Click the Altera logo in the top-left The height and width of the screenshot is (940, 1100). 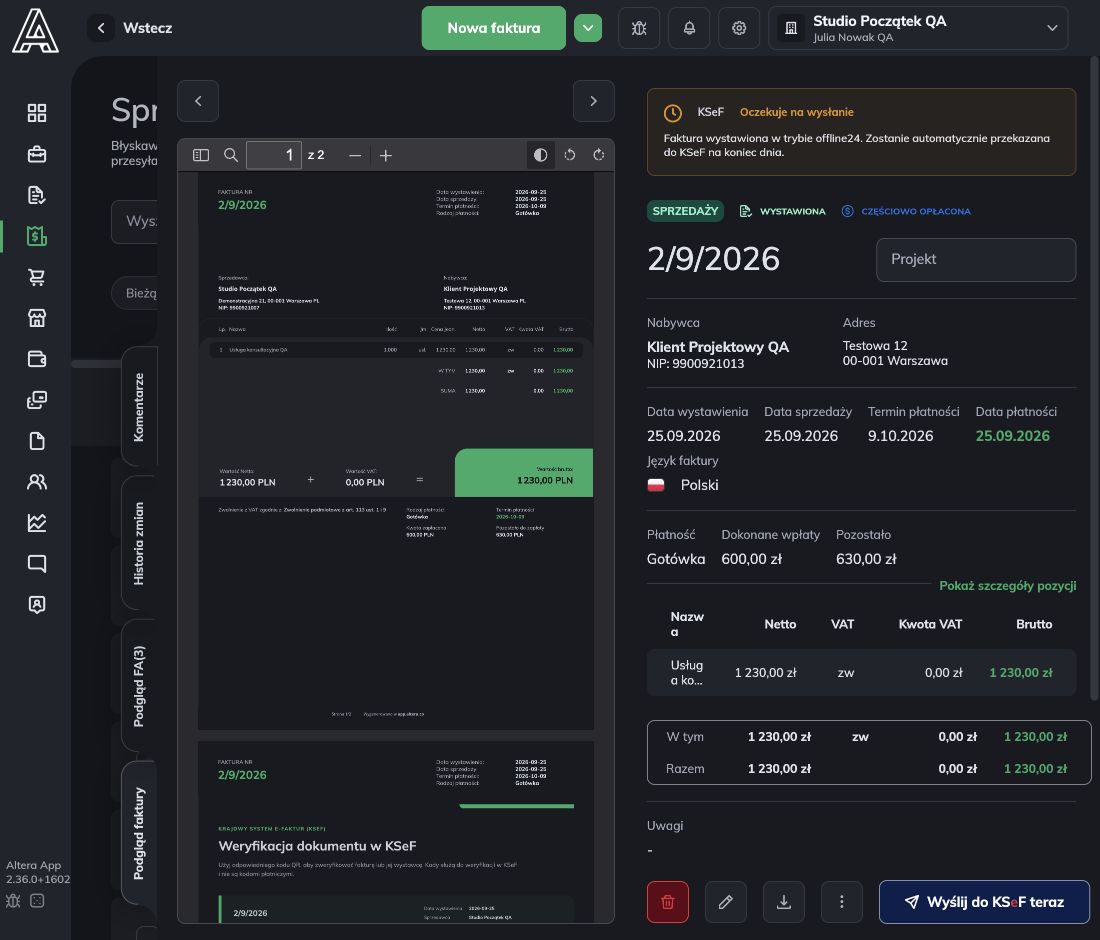35,30
